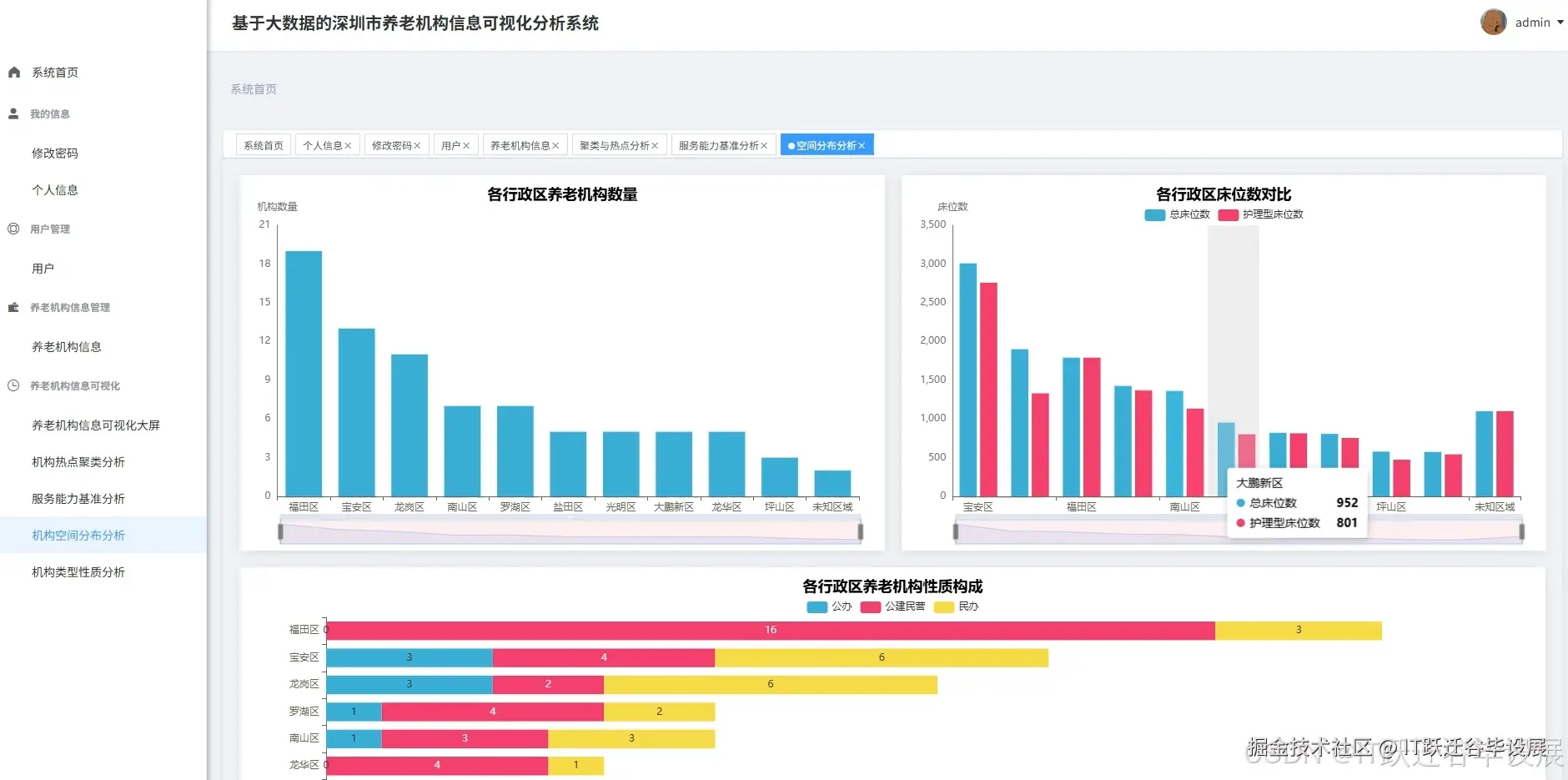Image resolution: width=1568 pixels, height=780 pixels.
Task: Toggle 总床位数 legend series
Action: tap(1178, 214)
